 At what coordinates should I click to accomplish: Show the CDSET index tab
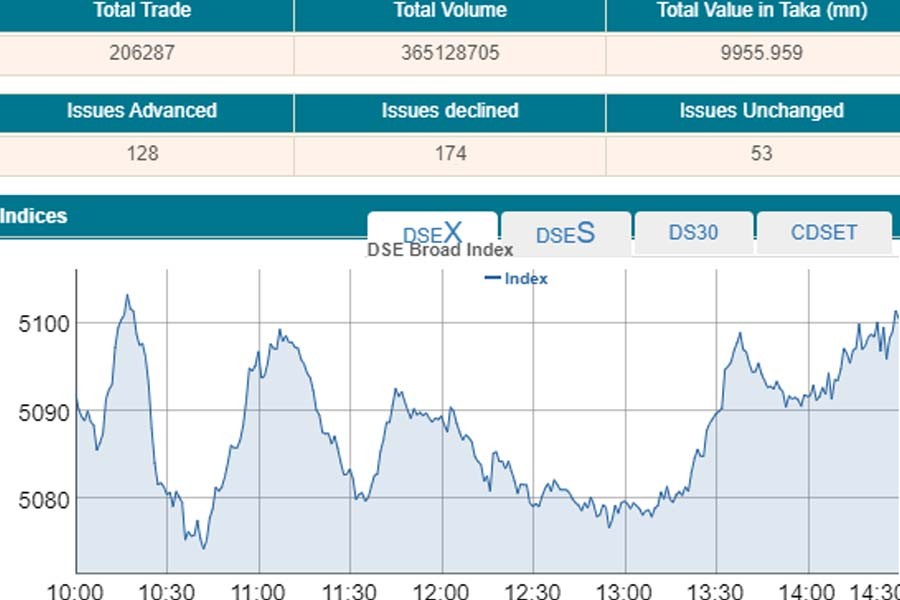[823, 232]
